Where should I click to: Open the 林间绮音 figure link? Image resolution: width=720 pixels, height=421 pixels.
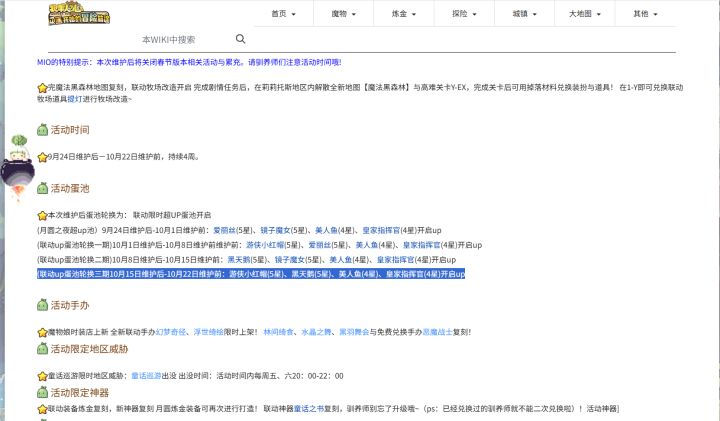pyautogui.click(x=278, y=332)
